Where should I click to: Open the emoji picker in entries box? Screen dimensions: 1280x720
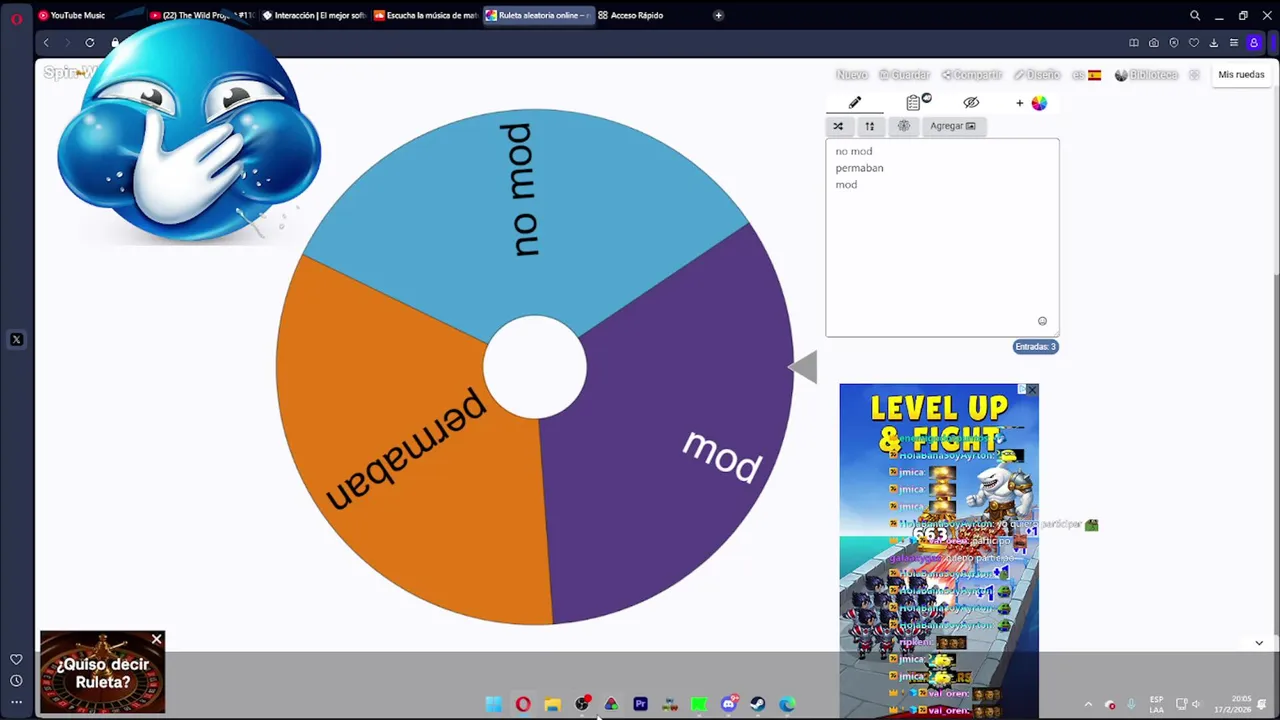click(1042, 321)
